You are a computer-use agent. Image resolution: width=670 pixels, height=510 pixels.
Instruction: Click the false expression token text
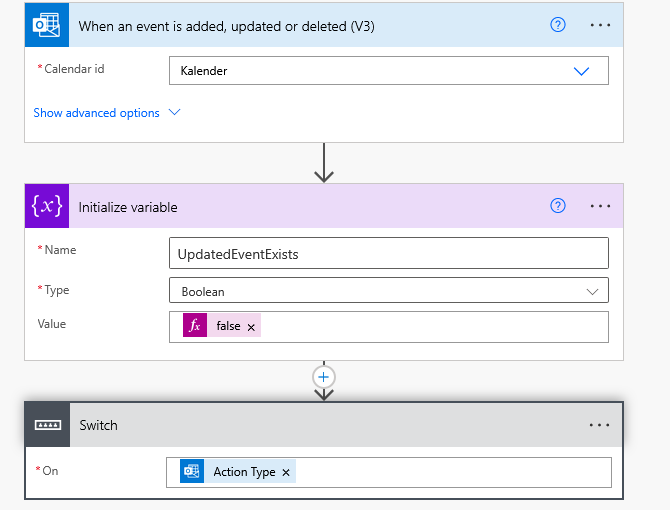[x=228, y=326]
